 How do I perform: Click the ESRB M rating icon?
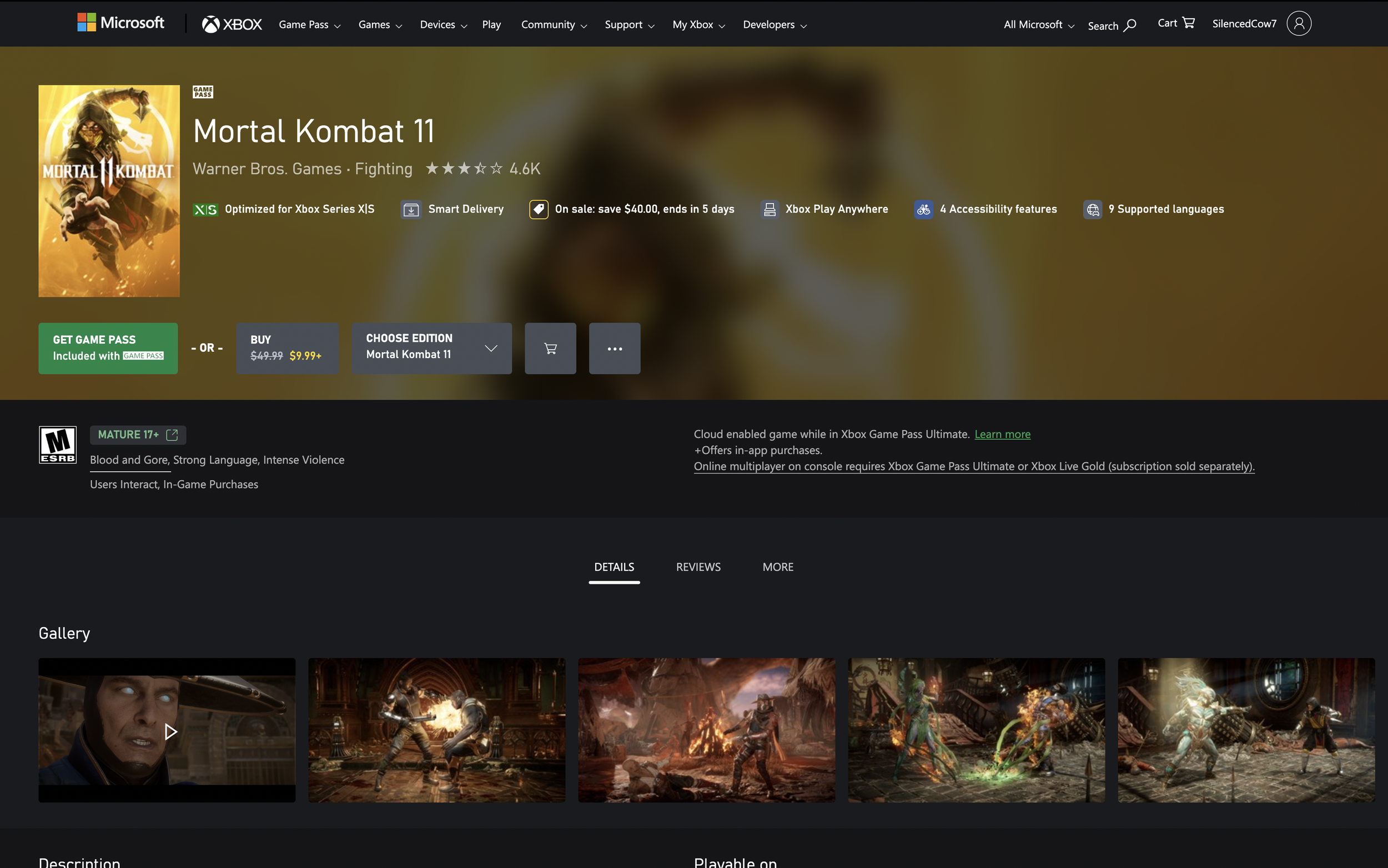(57, 445)
